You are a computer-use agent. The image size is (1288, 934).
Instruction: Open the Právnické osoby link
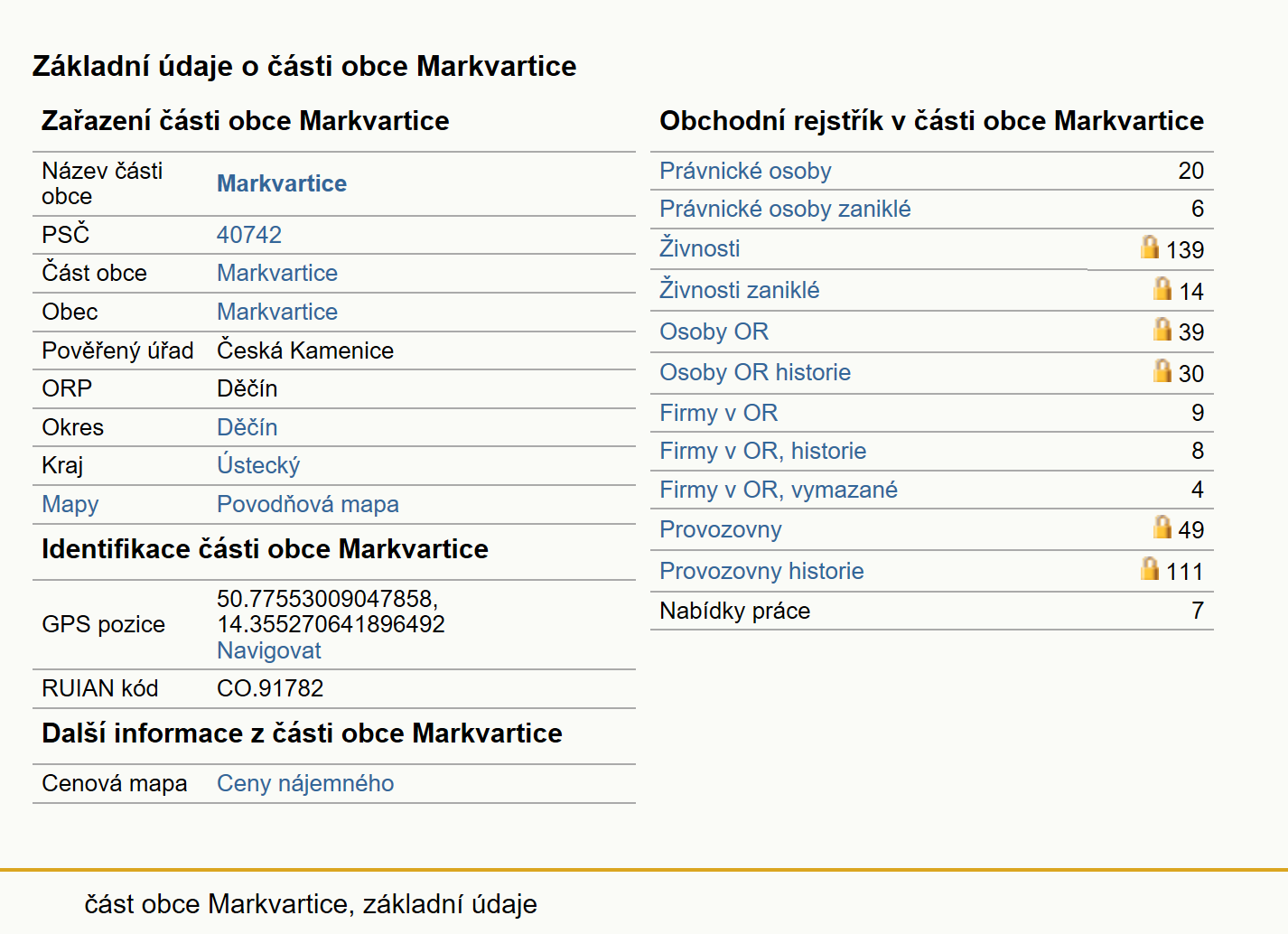click(745, 171)
